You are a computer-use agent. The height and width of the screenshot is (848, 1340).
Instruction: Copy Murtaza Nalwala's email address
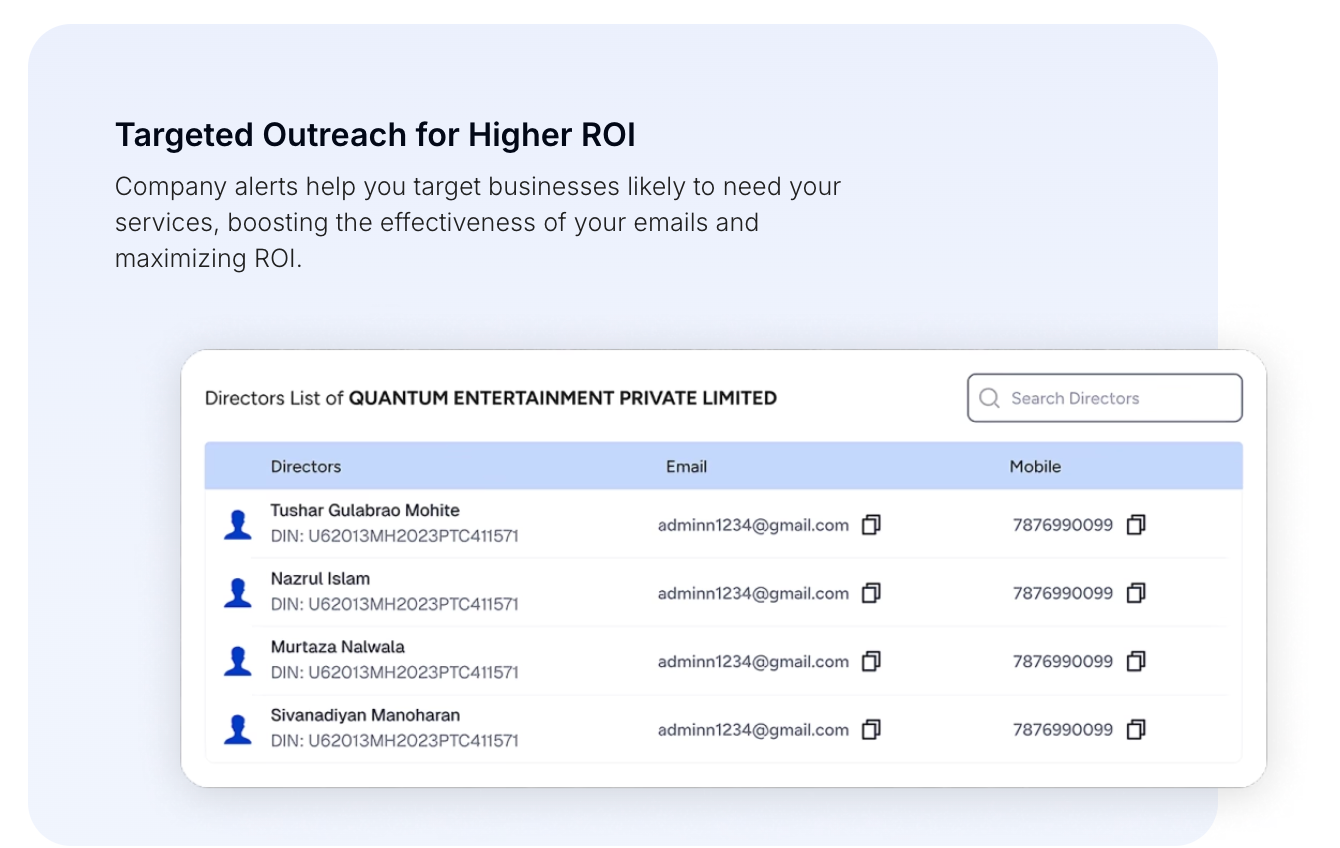(871, 661)
